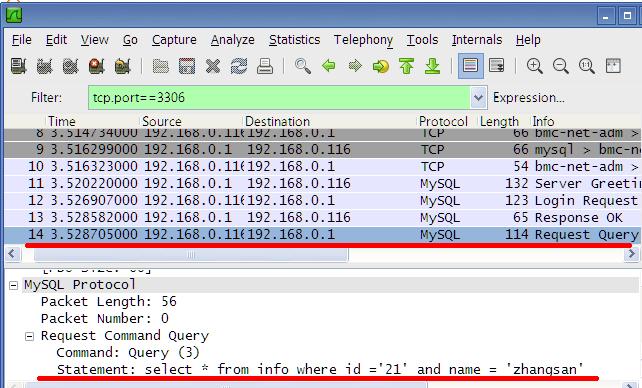Click in the tcp.port==3306 filter field
Viewport: 642px width, 388px height.
[x=279, y=98]
